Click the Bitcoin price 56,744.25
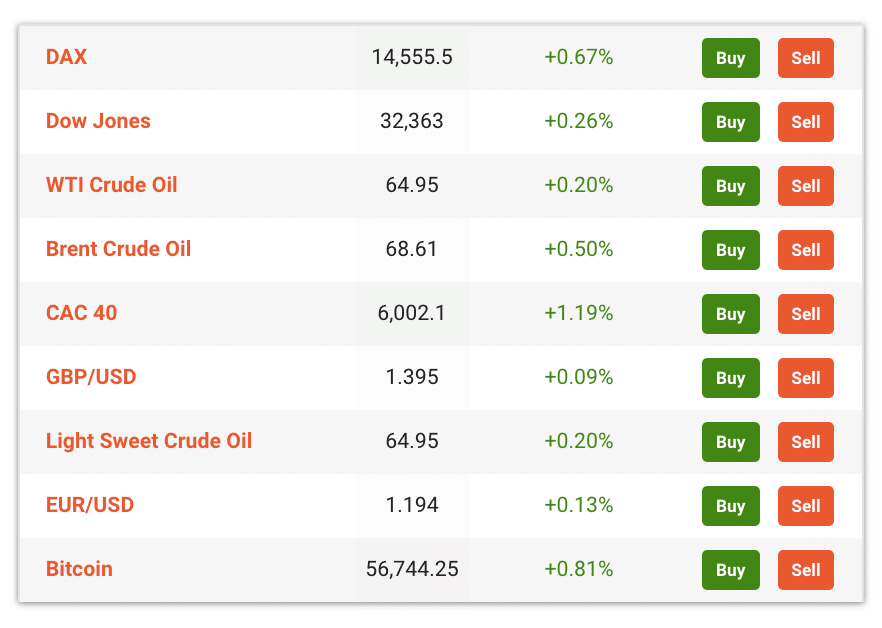Image resolution: width=882 pixels, height=628 pixels. (x=412, y=569)
